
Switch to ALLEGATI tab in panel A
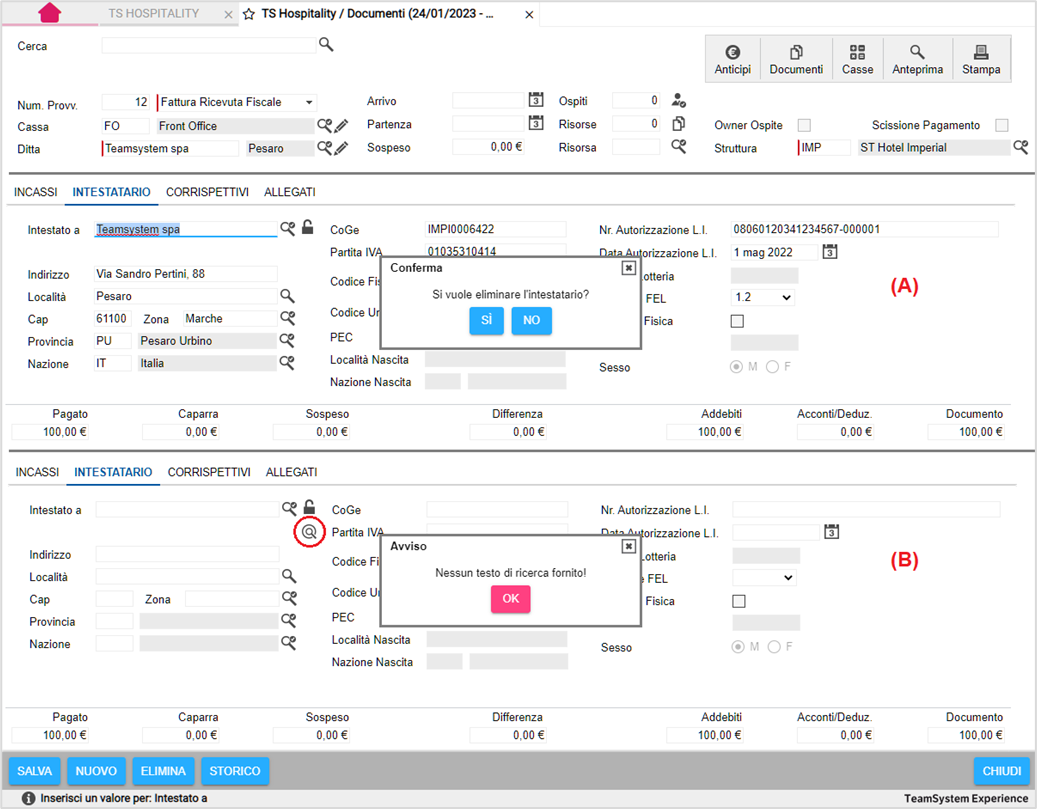[x=290, y=192]
